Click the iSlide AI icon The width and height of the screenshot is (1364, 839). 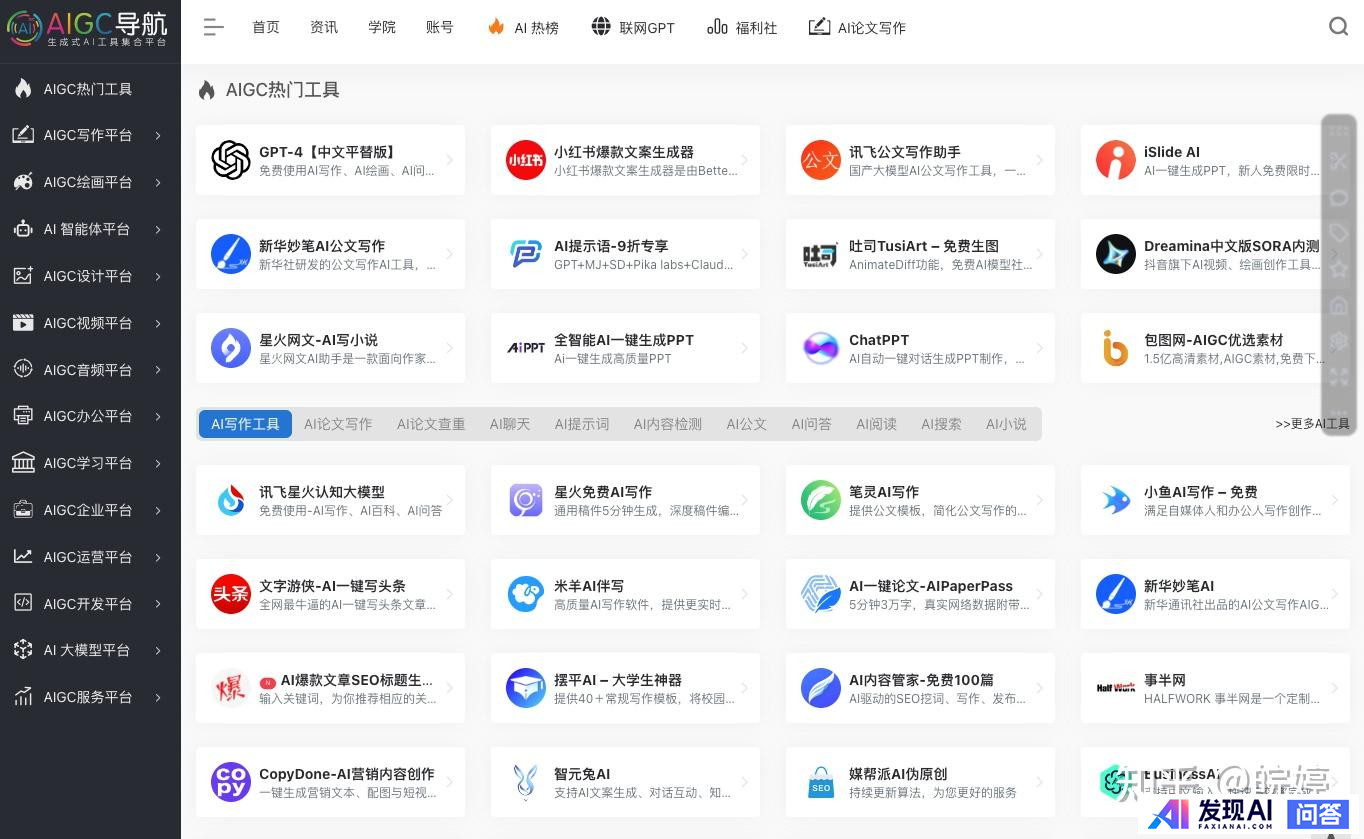1116,160
